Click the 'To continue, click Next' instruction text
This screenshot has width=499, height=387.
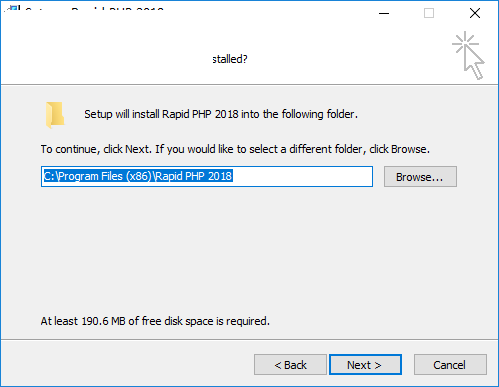click(x=235, y=149)
